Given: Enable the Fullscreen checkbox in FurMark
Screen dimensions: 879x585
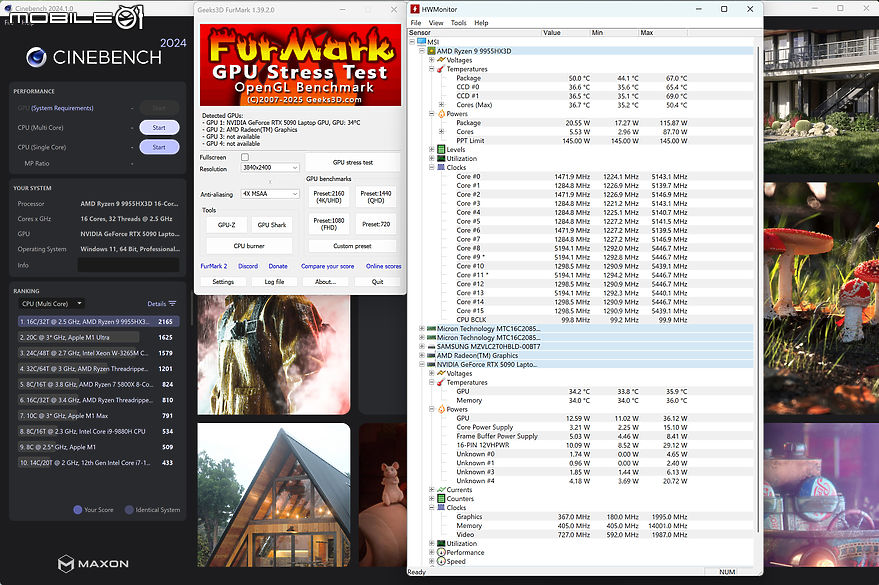Looking at the screenshot, I should (245, 157).
